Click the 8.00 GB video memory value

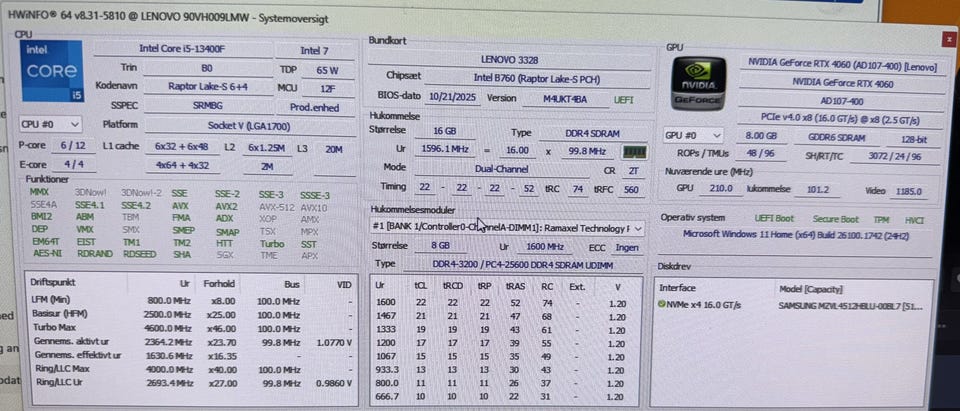761,136
